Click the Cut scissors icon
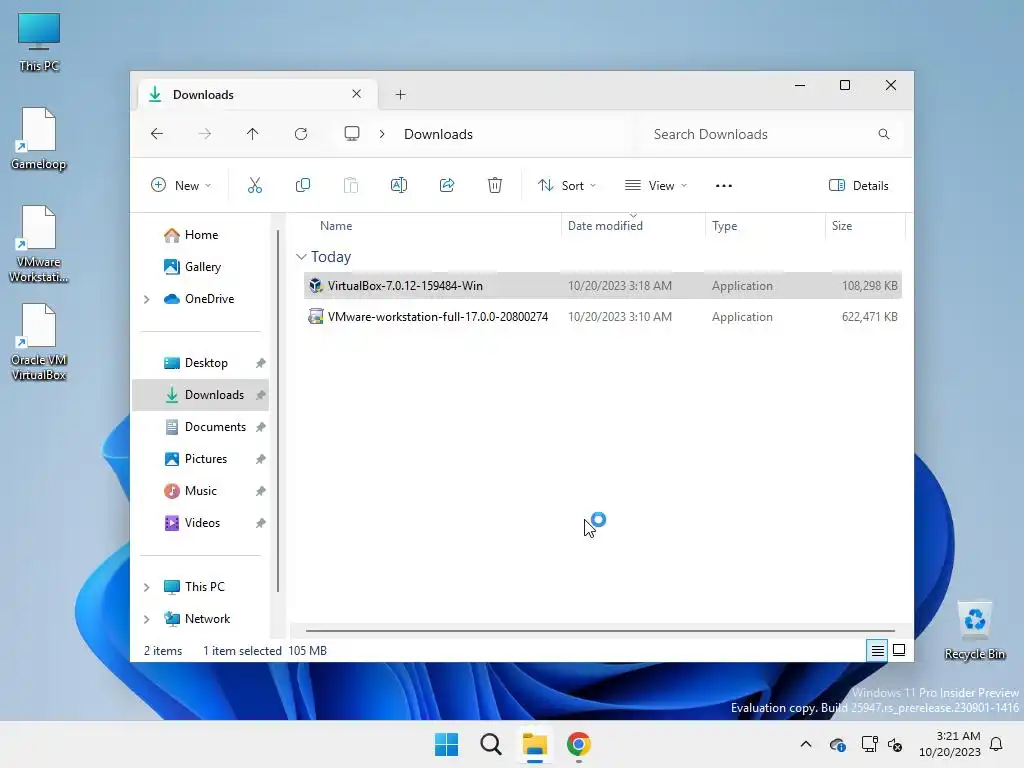Image resolution: width=1024 pixels, height=768 pixels. point(255,185)
